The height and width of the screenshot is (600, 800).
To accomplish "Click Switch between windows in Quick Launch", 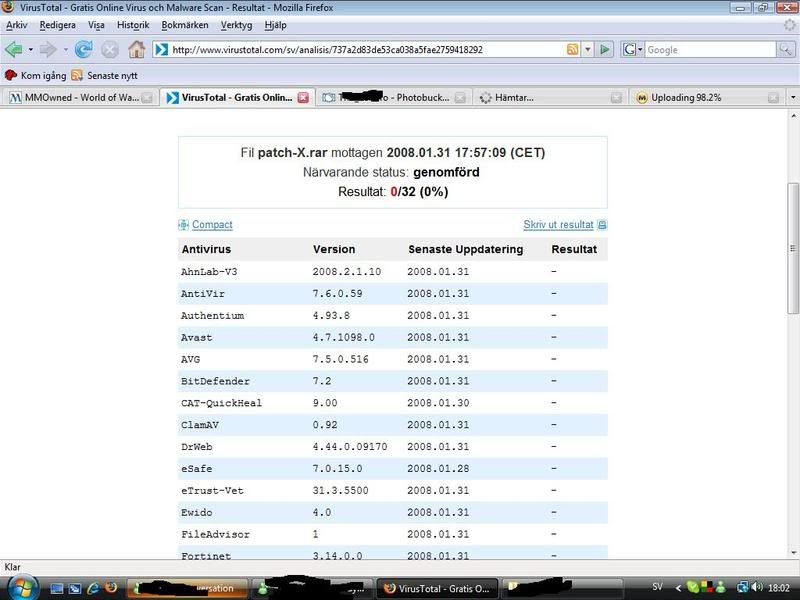I will click(x=74, y=588).
